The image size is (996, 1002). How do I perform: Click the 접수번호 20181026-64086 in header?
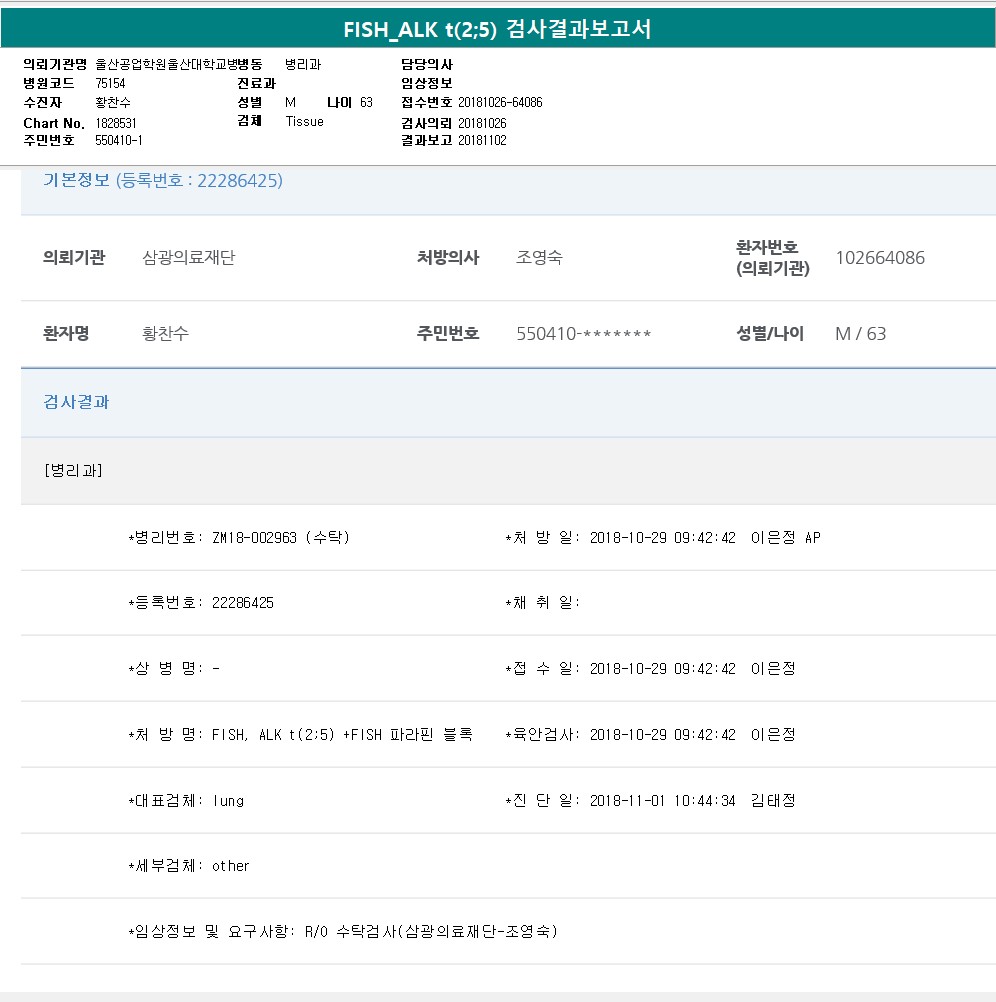point(500,103)
